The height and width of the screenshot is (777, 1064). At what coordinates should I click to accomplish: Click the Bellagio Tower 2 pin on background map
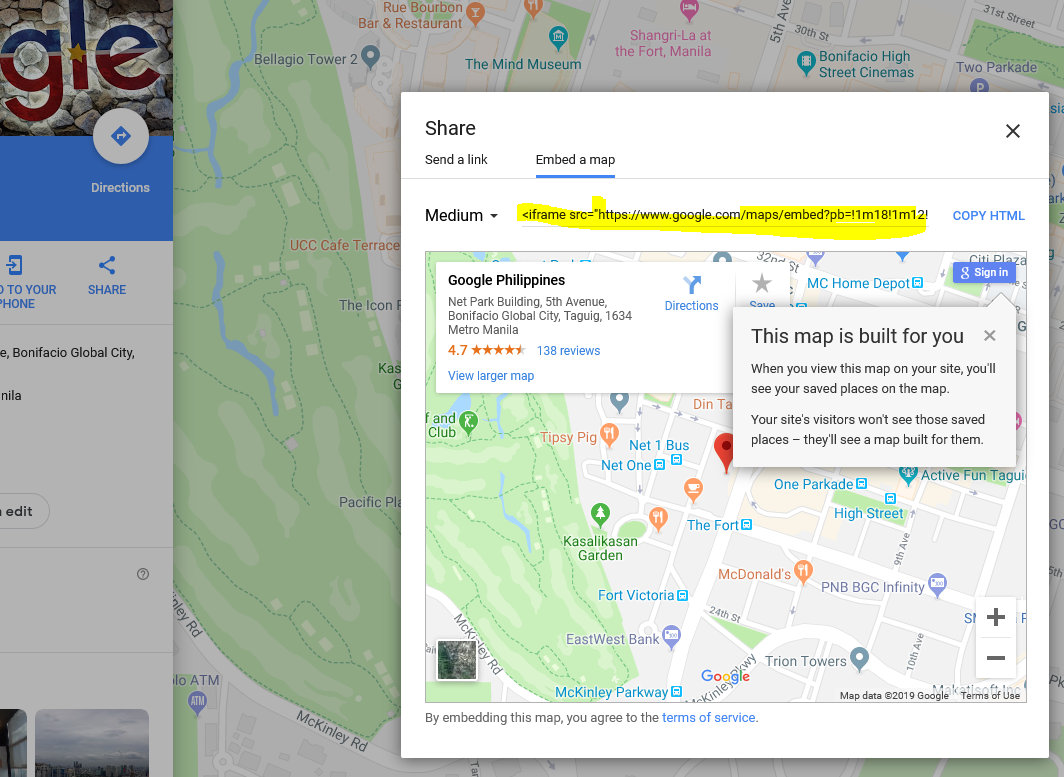[370, 56]
